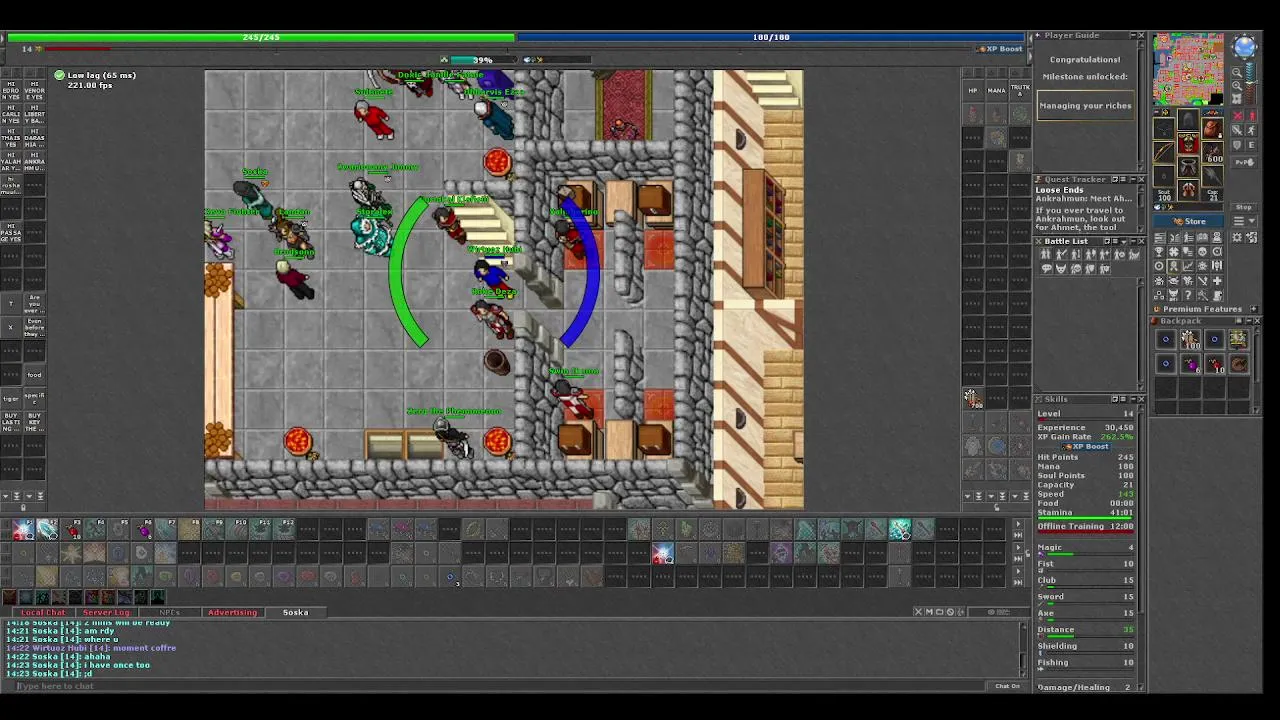Click the question mark help icon
Viewport: 1280px width, 720px height.
point(1188,295)
